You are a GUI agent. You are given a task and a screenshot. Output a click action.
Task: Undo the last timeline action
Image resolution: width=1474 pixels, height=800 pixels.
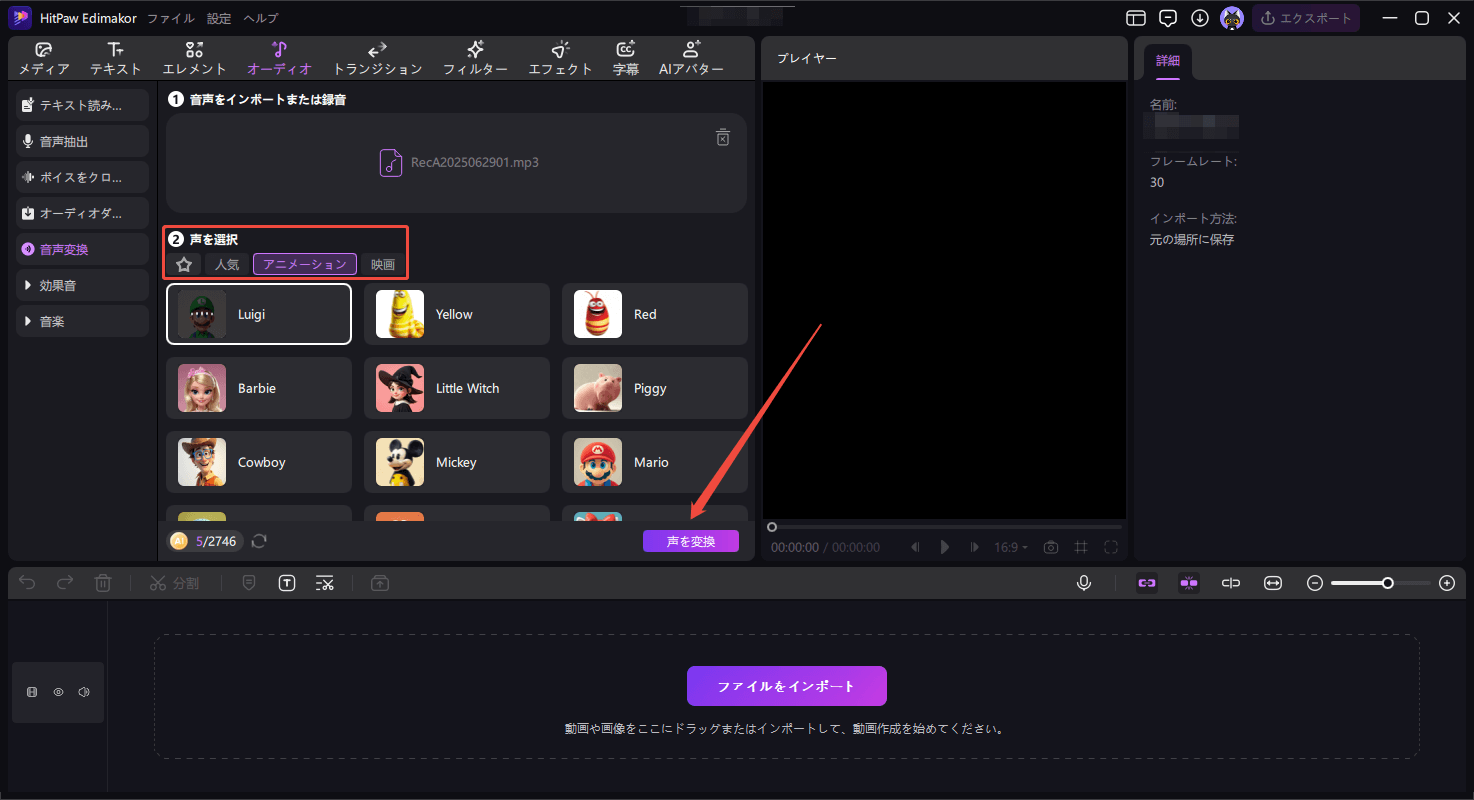coord(27,583)
